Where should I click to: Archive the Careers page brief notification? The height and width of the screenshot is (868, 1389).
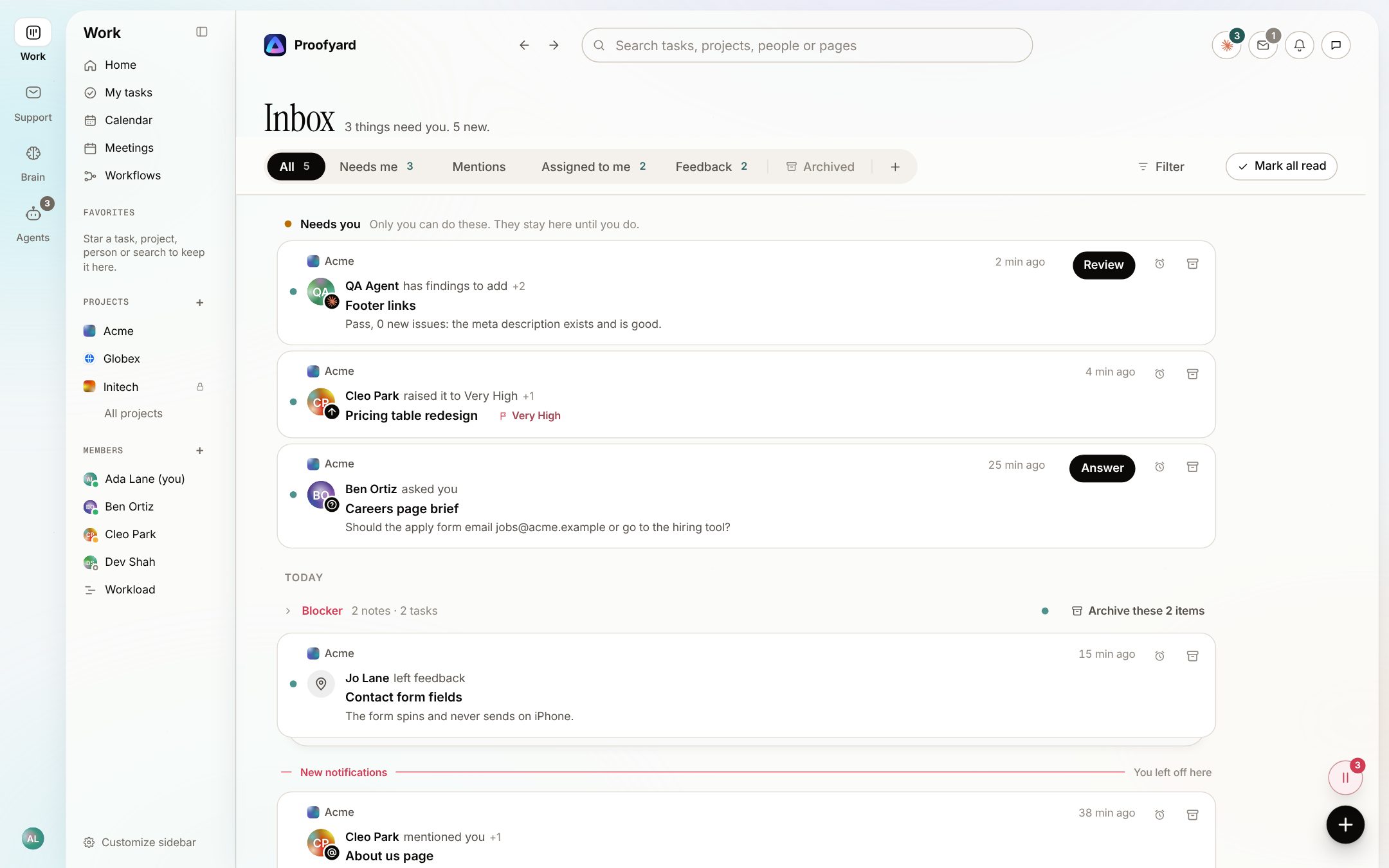pyautogui.click(x=1192, y=467)
